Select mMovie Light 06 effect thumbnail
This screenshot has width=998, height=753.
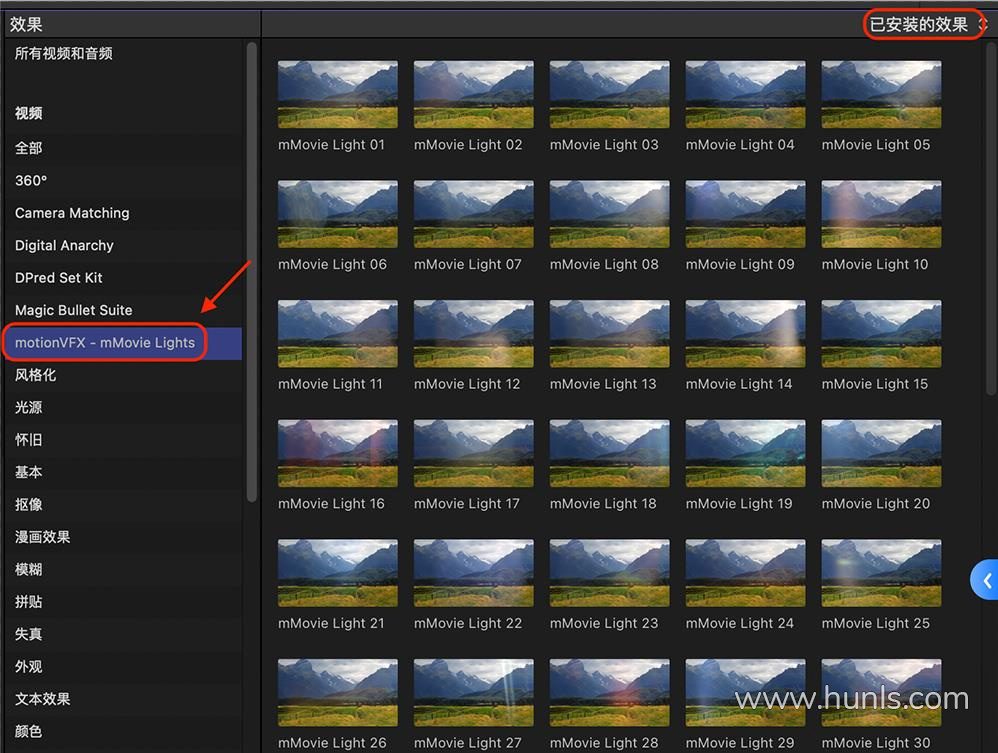tap(338, 214)
